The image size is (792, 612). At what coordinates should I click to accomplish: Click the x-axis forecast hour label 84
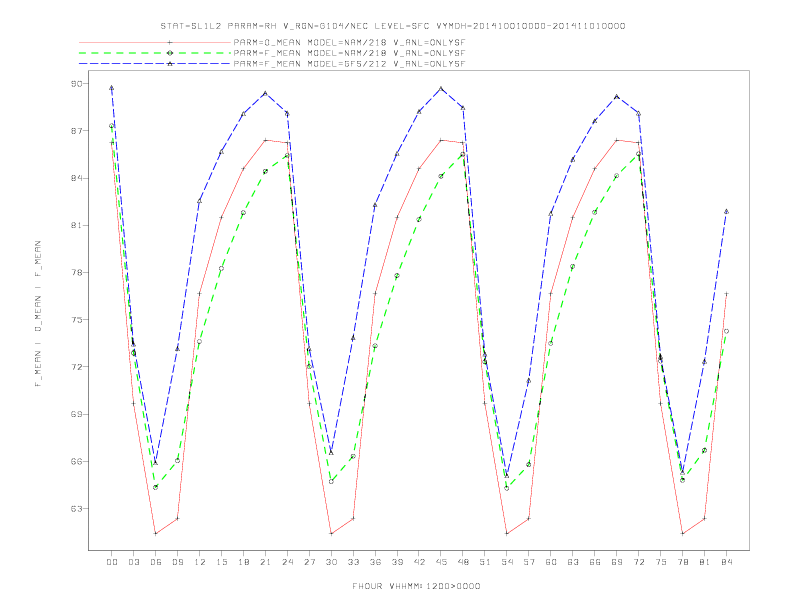(727, 562)
